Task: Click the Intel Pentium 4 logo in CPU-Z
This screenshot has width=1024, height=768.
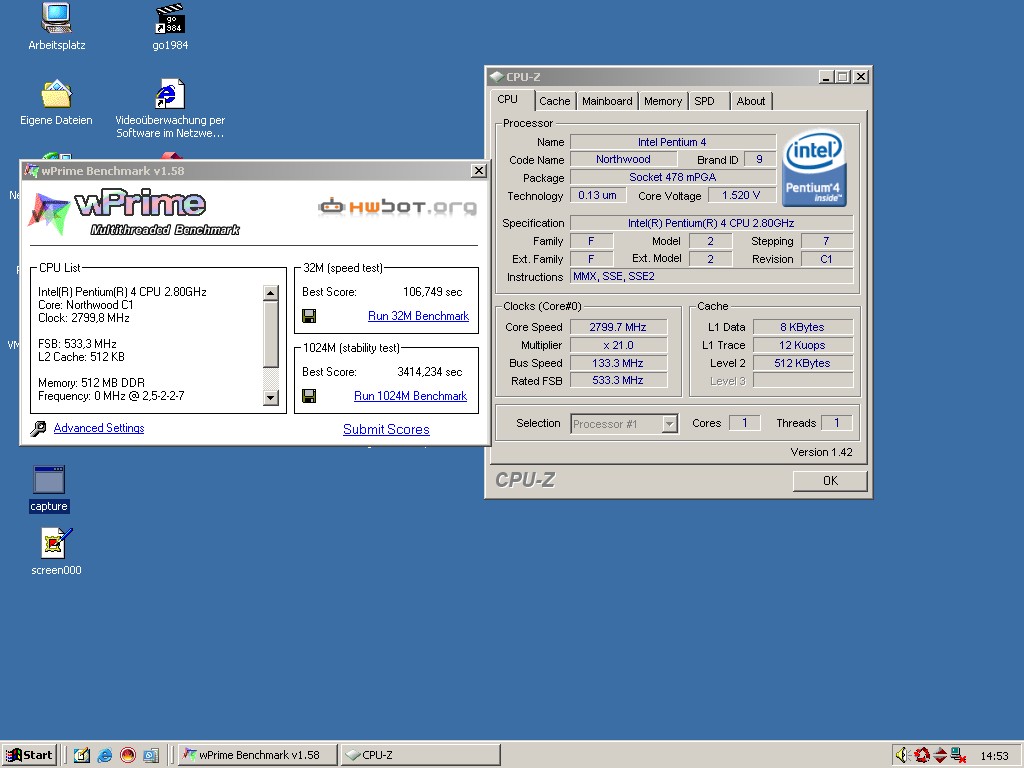Action: pos(814,168)
